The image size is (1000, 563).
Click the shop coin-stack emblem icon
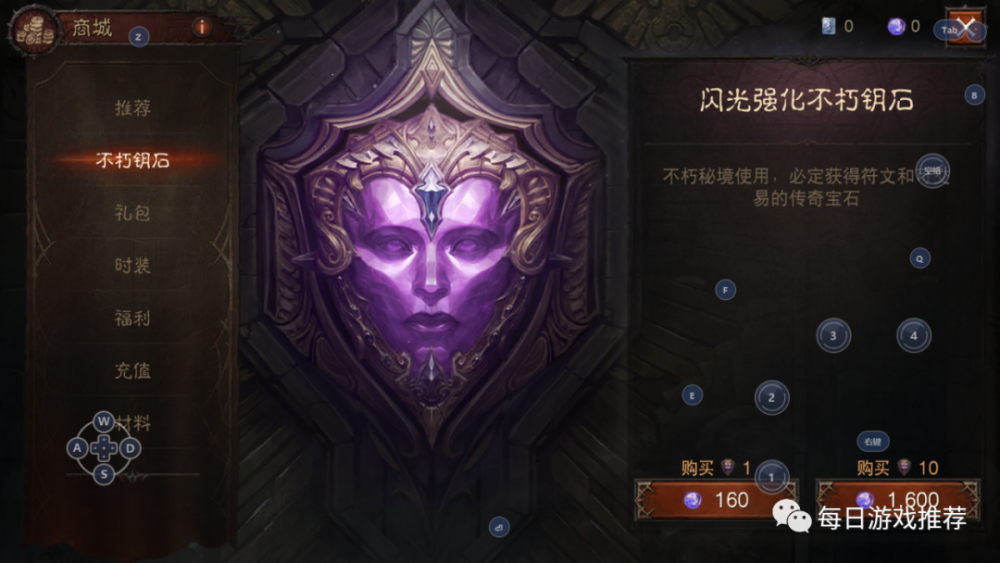click(34, 32)
